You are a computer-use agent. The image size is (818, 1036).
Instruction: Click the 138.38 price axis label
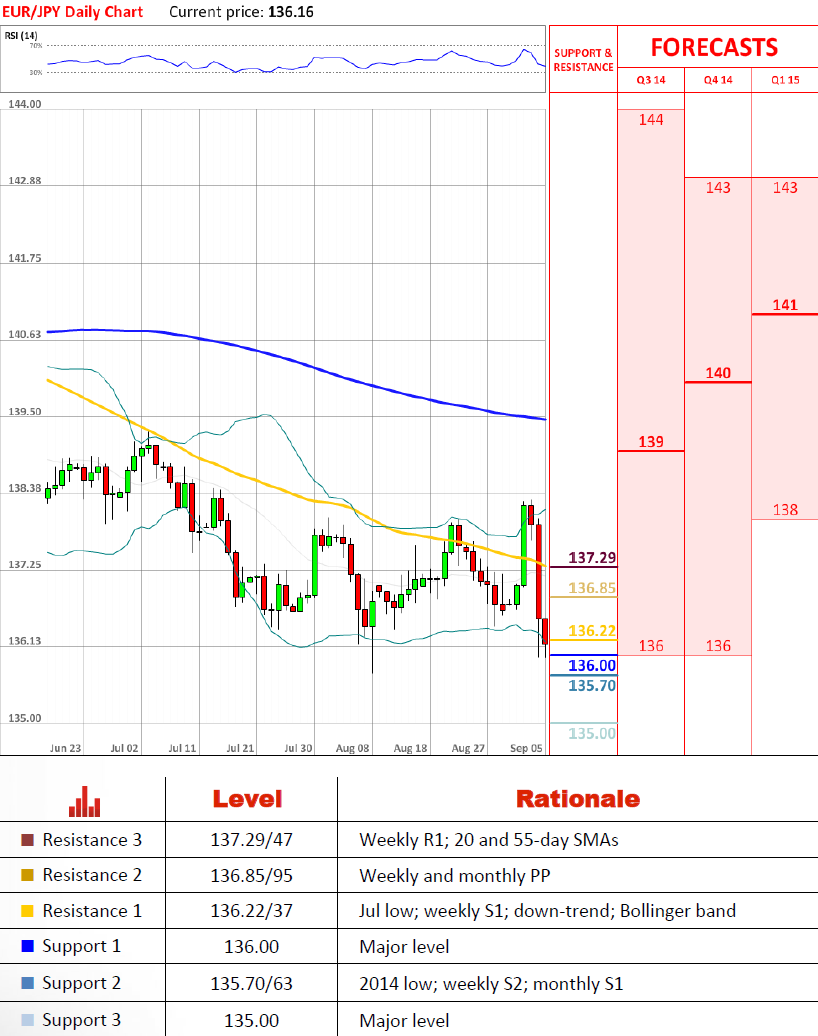[24, 488]
